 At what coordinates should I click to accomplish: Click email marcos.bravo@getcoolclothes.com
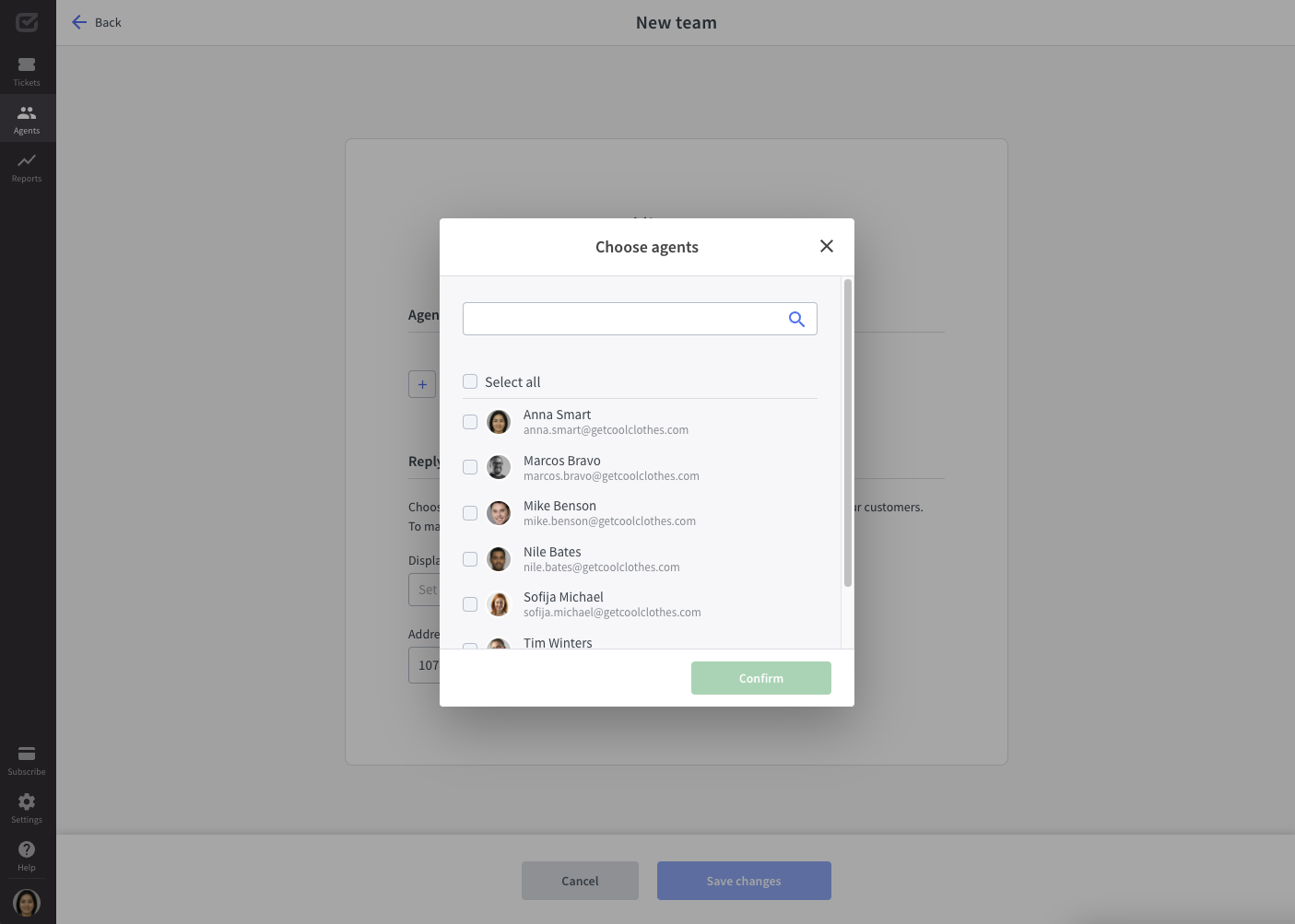(x=611, y=476)
